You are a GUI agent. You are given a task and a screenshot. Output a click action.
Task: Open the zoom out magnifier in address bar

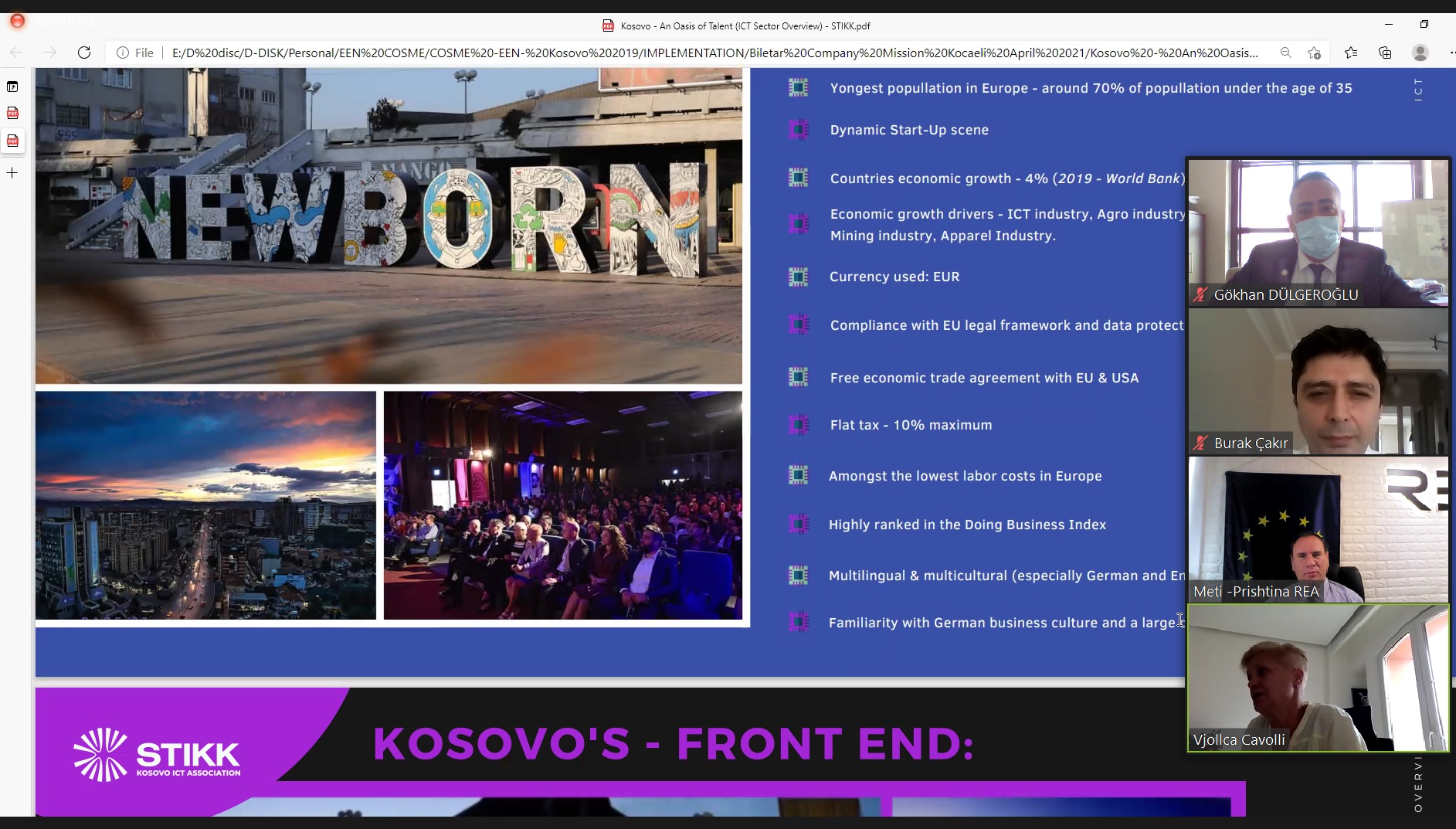coord(1285,53)
